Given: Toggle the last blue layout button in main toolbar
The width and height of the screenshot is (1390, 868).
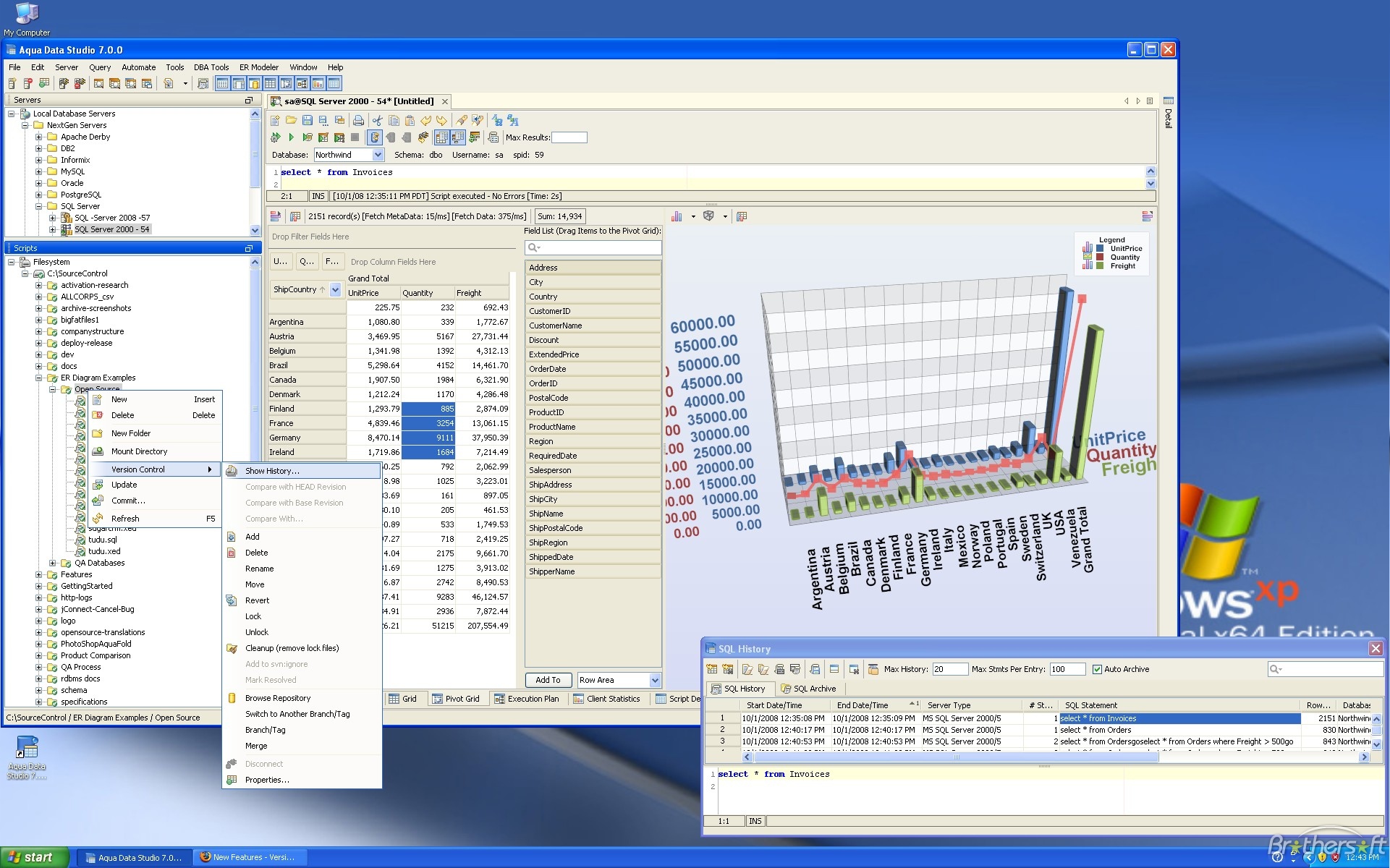Looking at the screenshot, I should click(x=334, y=84).
